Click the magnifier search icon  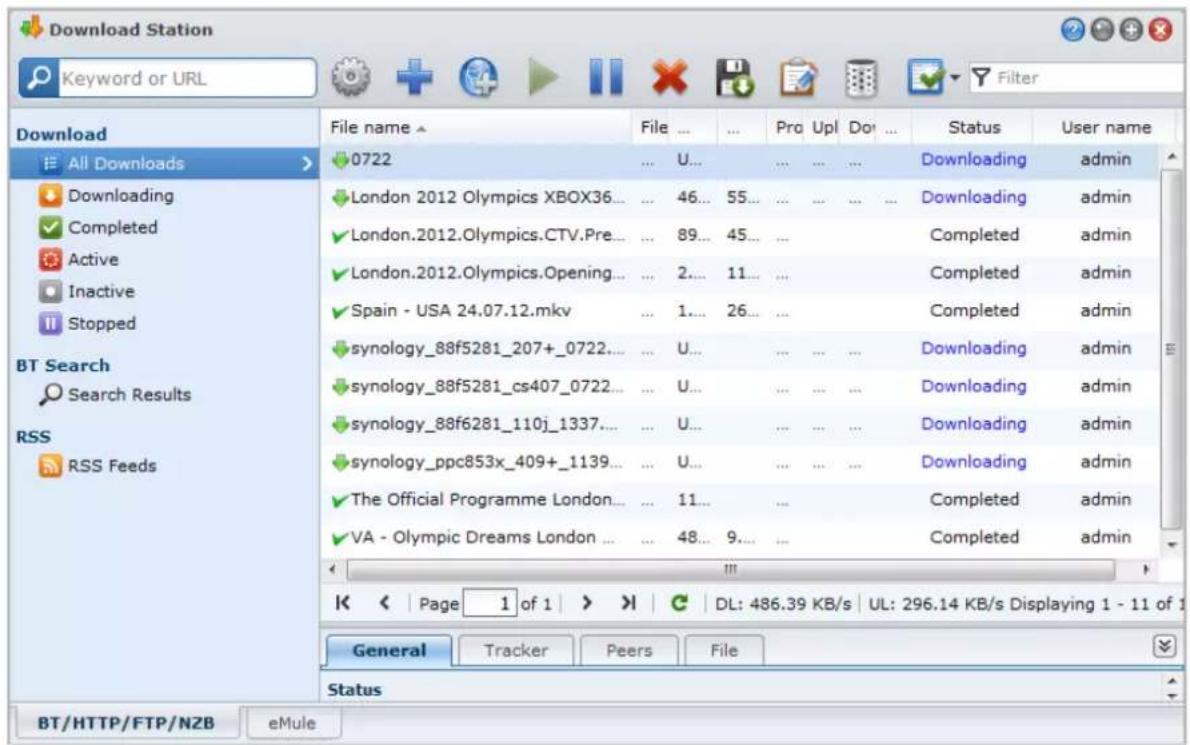[39, 78]
